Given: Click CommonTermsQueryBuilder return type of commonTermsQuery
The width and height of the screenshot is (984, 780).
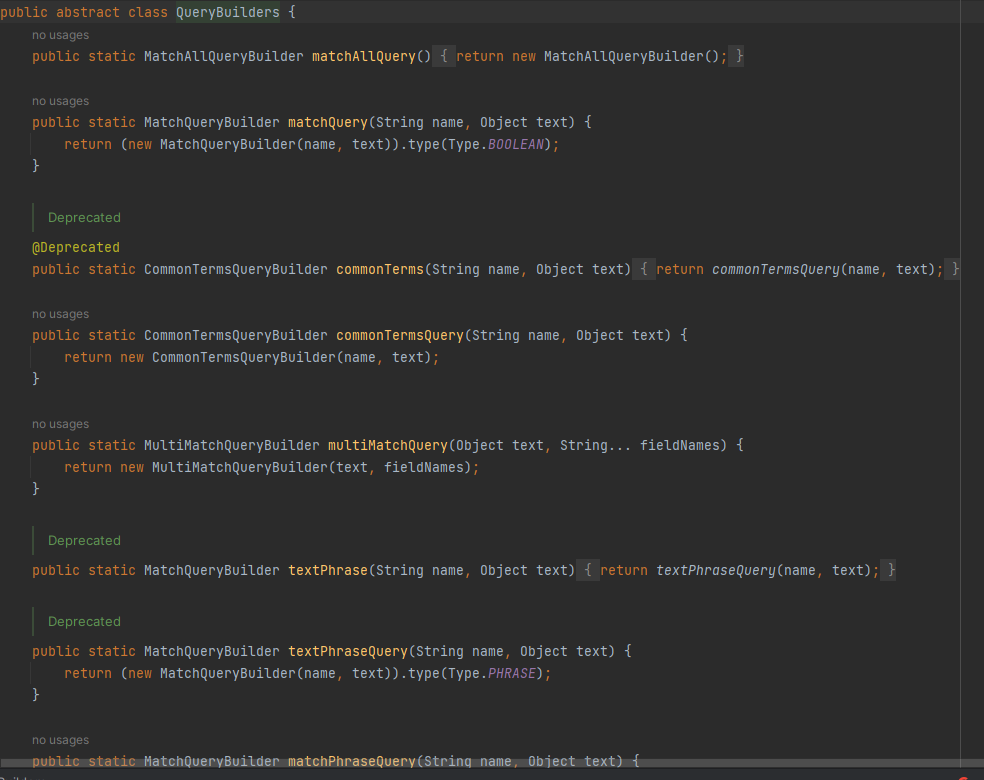Looking at the screenshot, I should click(x=236, y=336).
